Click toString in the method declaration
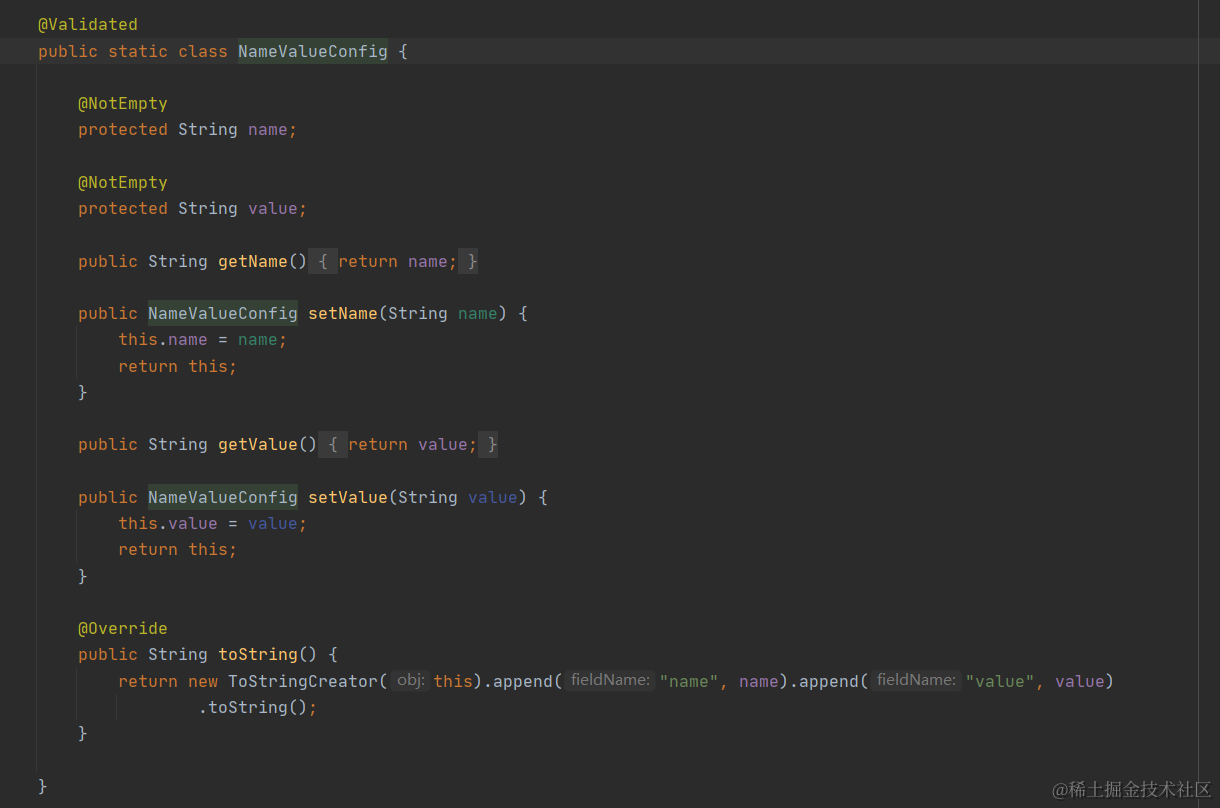The height and width of the screenshot is (808, 1220). coord(258,654)
